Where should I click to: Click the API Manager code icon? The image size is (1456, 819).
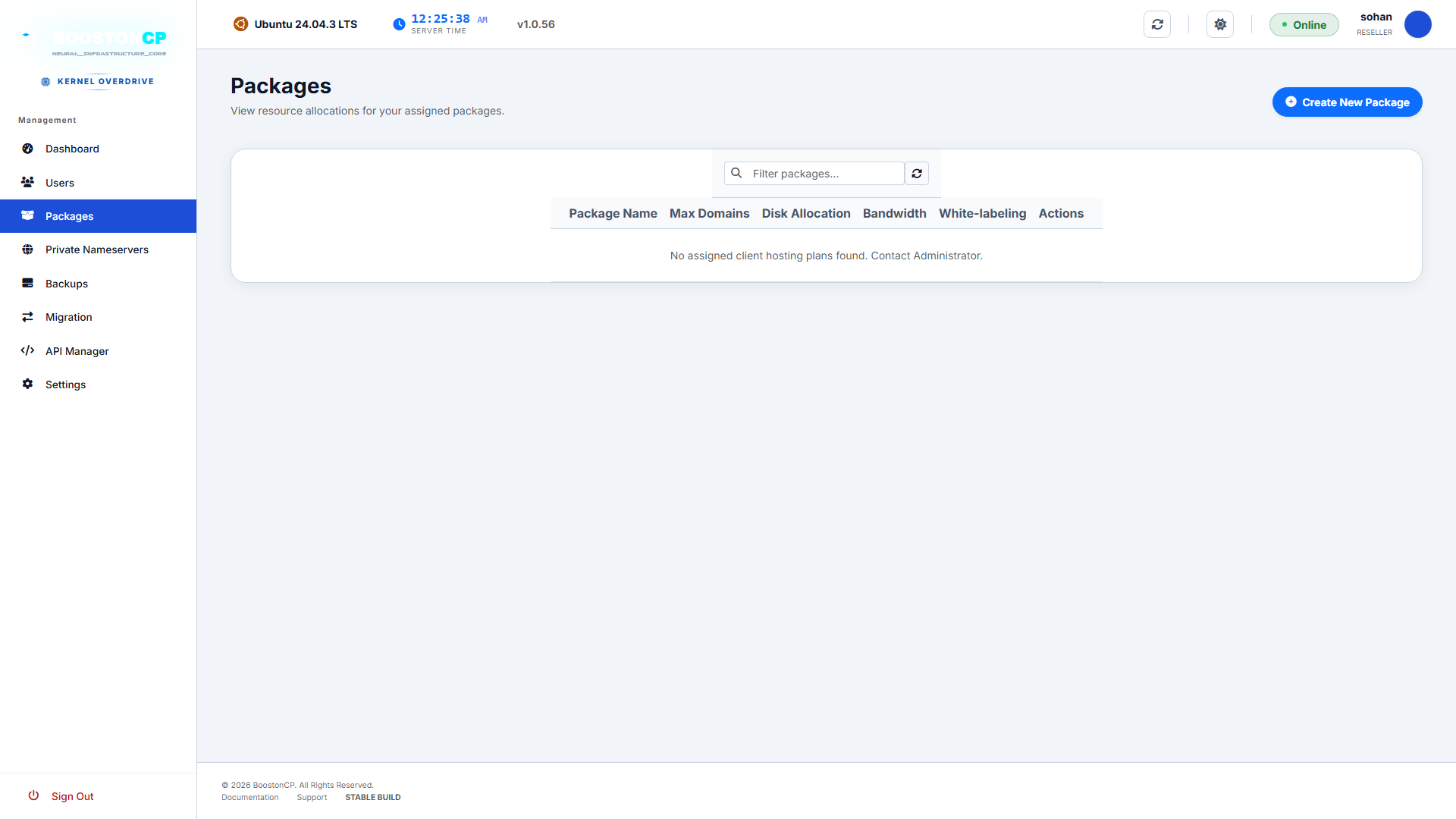27,350
